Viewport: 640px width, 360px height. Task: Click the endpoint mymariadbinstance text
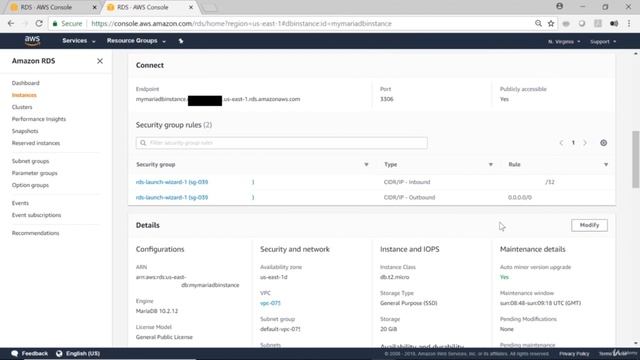(x=161, y=99)
